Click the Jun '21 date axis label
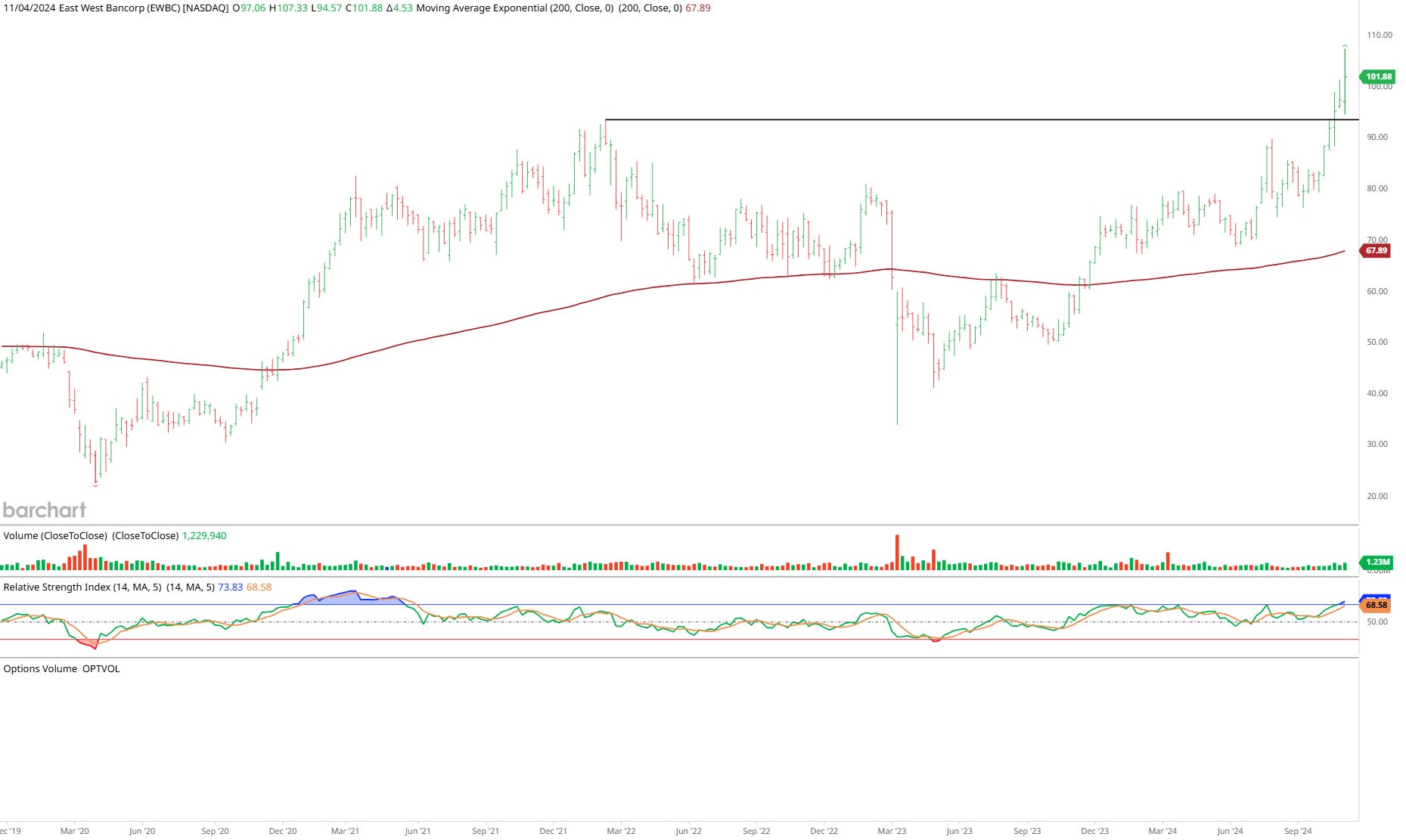This screenshot has height=840, width=1406. (417, 831)
